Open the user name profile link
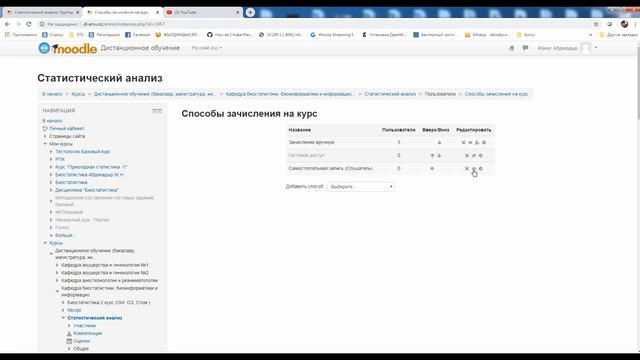 [557, 48]
